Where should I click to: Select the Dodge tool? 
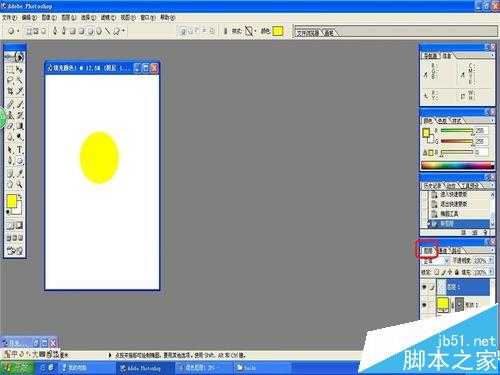click(x=20, y=137)
